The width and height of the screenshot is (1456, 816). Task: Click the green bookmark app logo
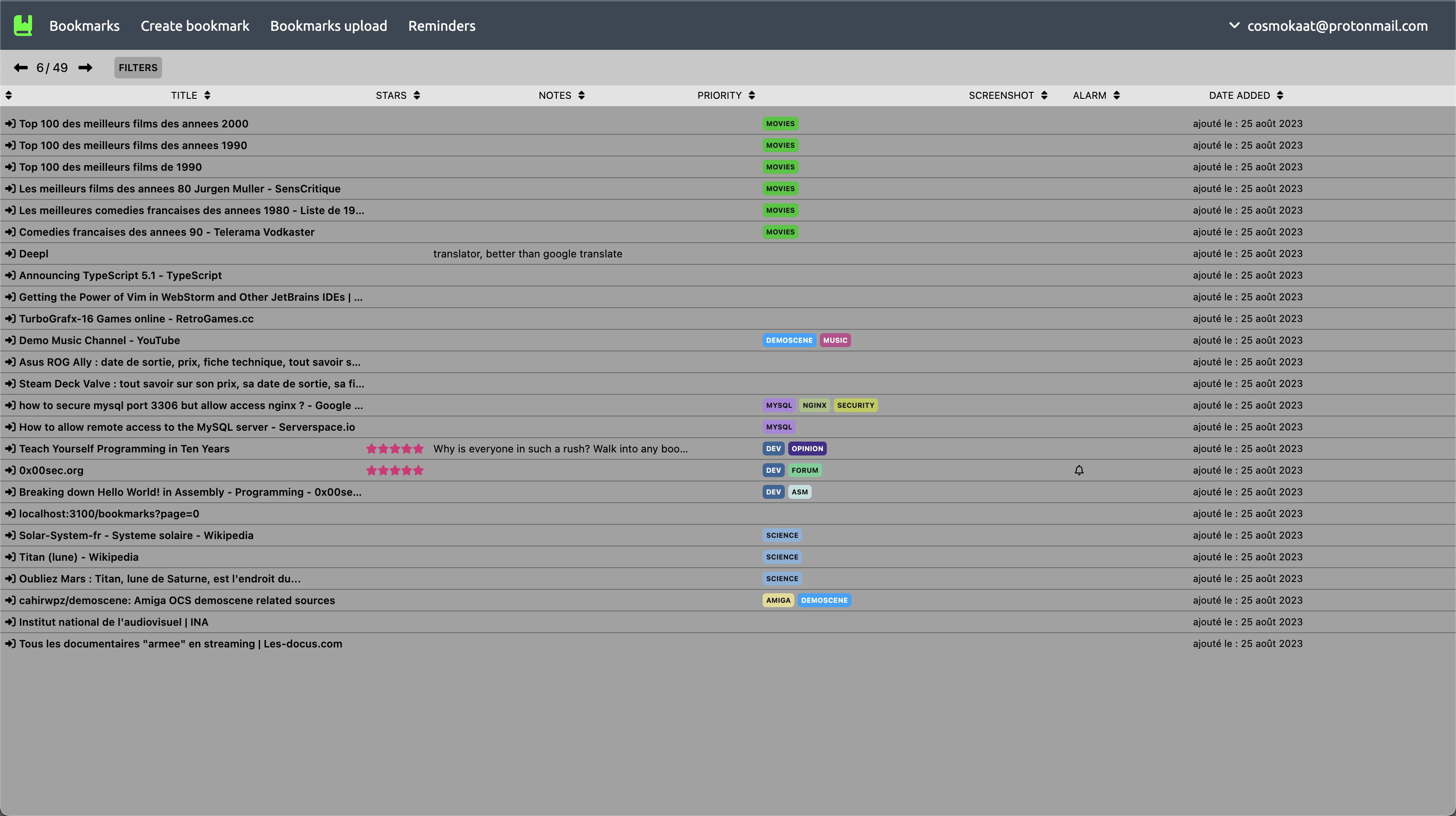pos(23,26)
